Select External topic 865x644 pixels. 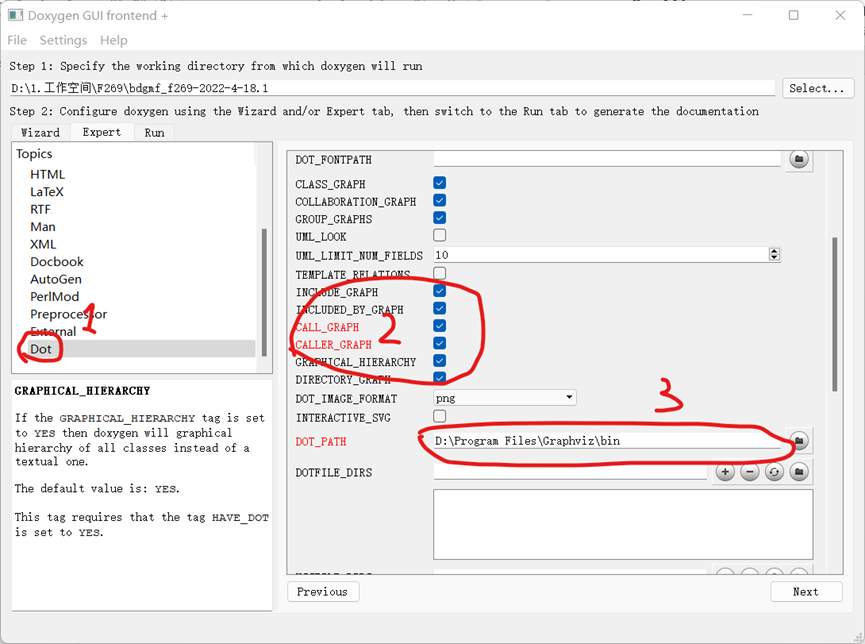(x=53, y=332)
